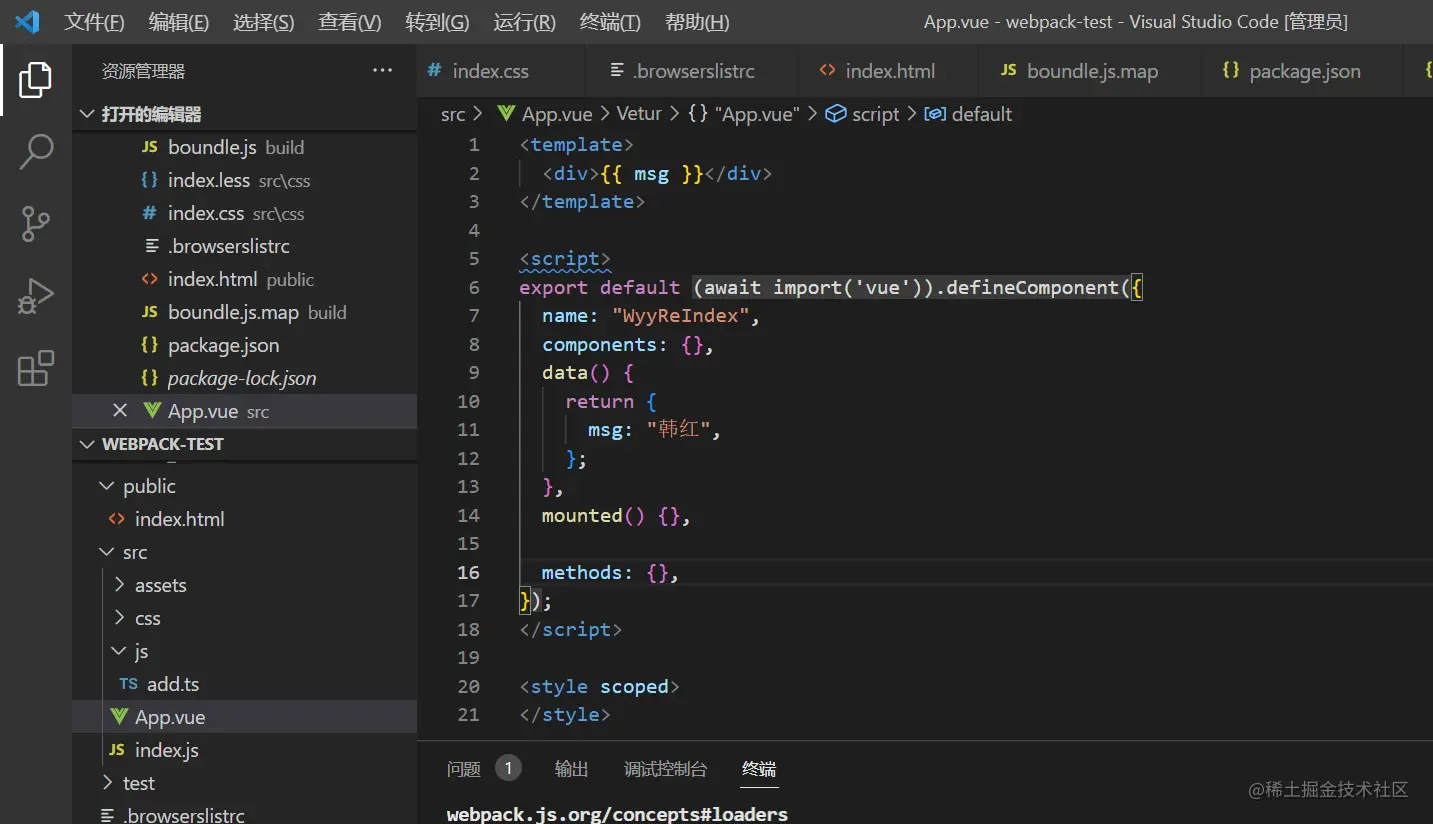Image resolution: width=1433 pixels, height=824 pixels.
Task: Click the lines icon beside .browserslistrc in open editors
Action: click(152, 246)
